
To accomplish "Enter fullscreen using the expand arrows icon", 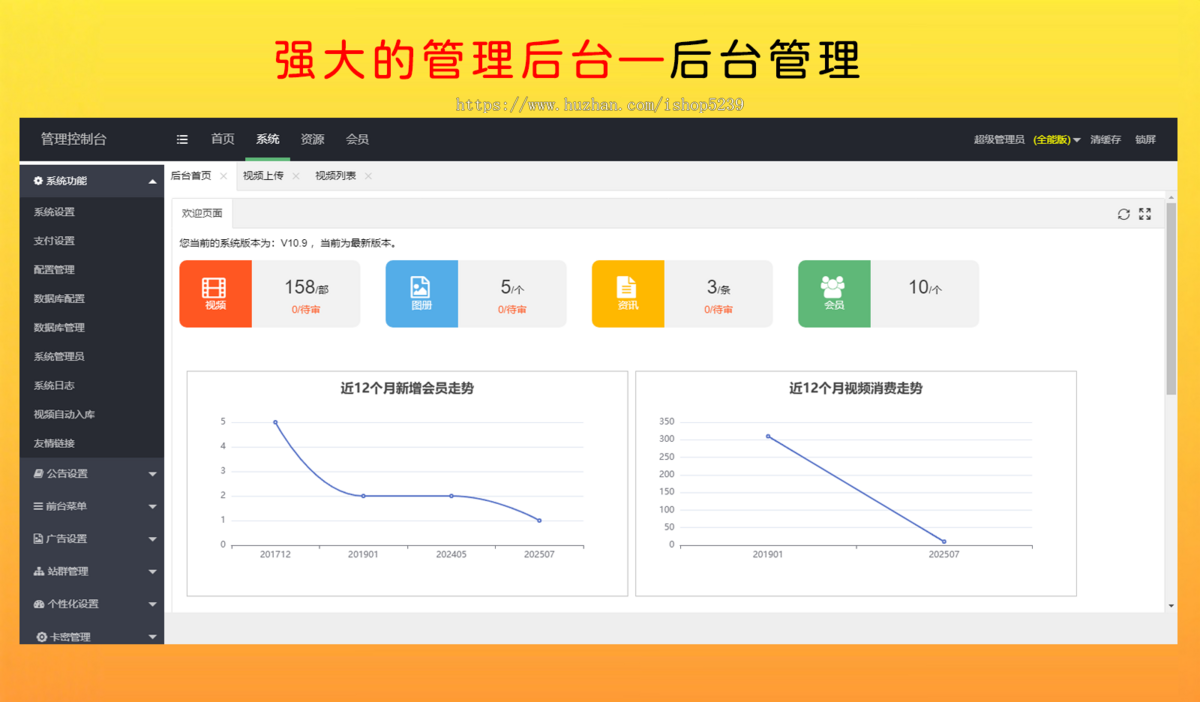I will click(1144, 213).
